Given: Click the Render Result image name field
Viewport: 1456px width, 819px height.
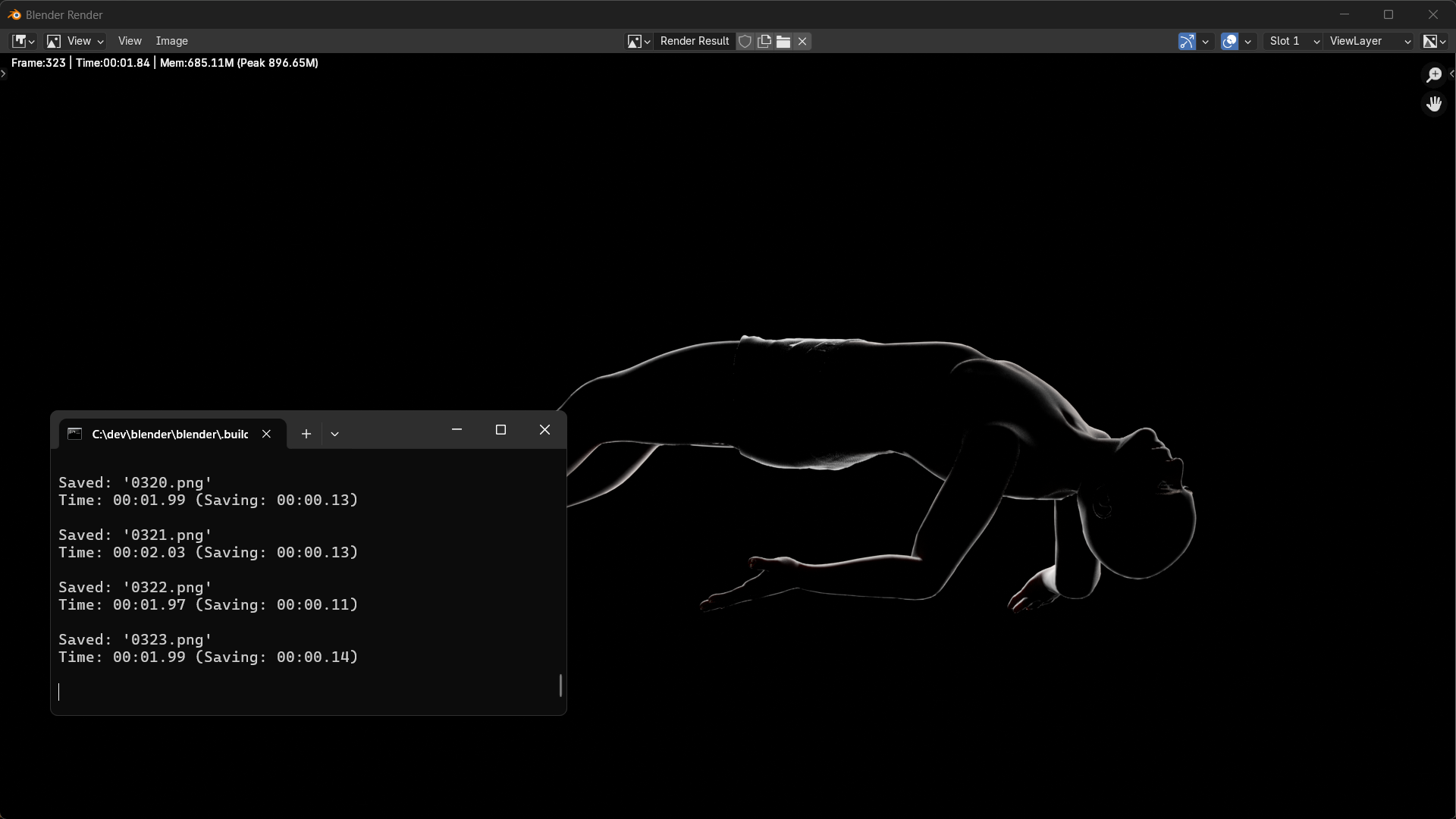Looking at the screenshot, I should click(694, 41).
